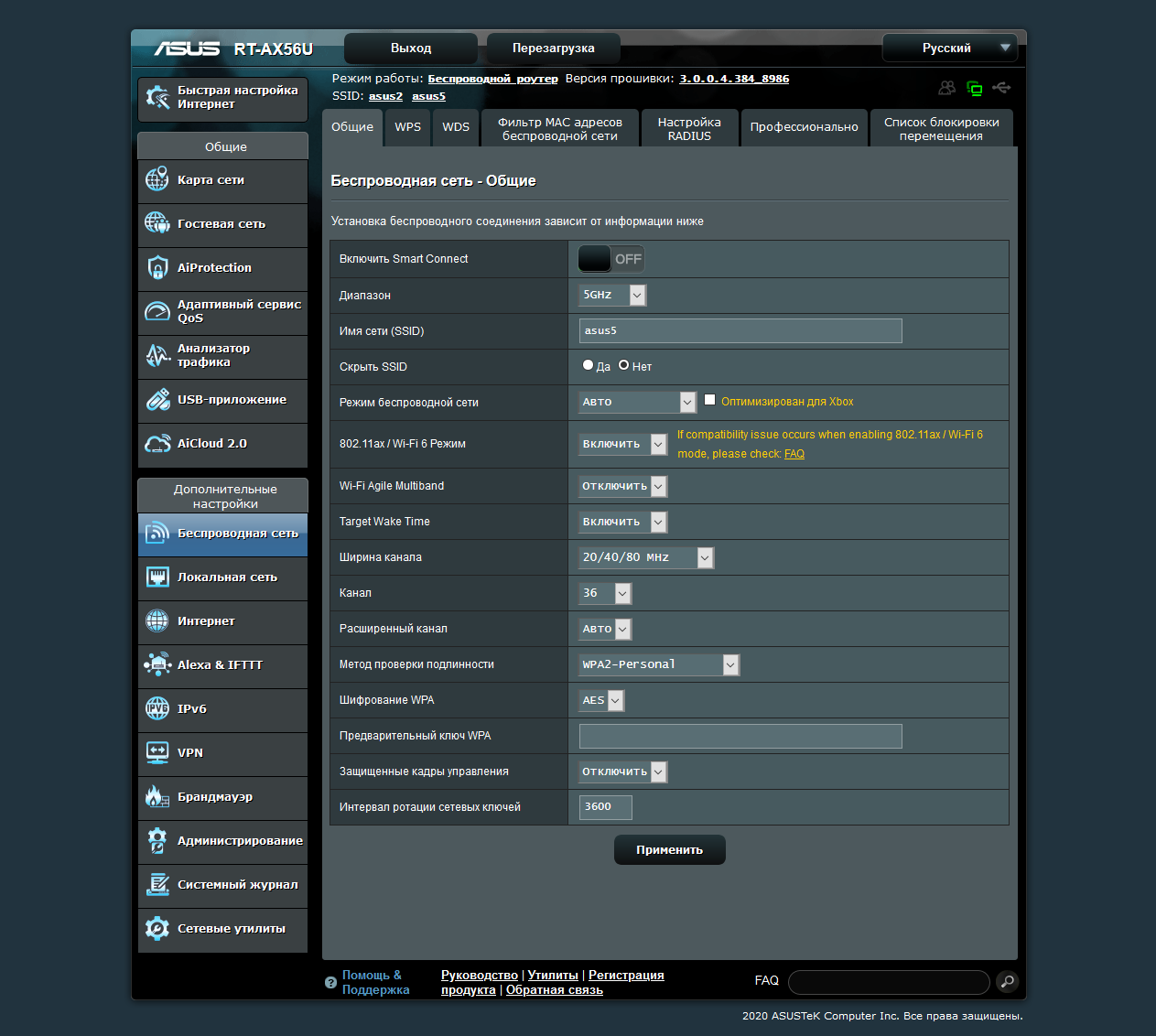This screenshot has width=1156, height=1036.
Task: Open the asus2 SSID link
Action: pos(385,96)
